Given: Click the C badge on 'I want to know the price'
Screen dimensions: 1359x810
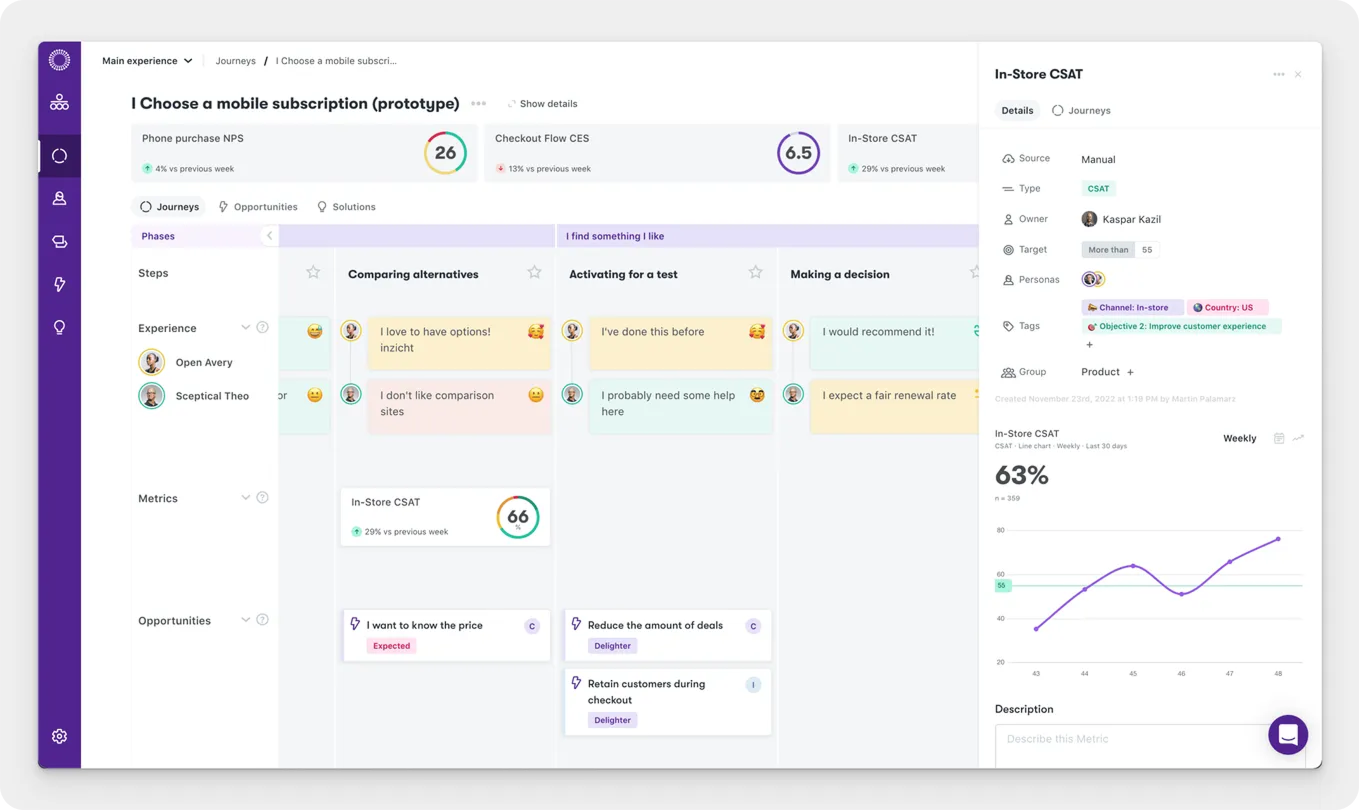Looking at the screenshot, I should pos(532,626).
